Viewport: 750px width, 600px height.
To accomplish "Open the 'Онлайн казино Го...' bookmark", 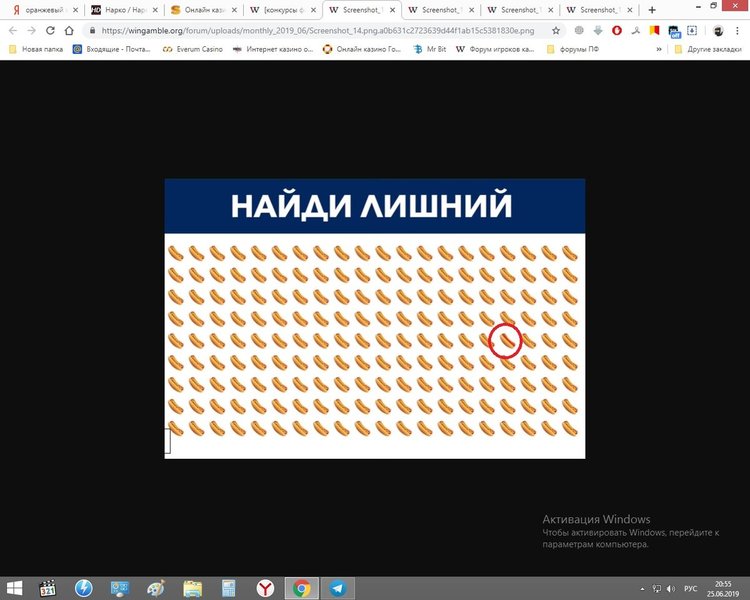I will tap(362, 49).
